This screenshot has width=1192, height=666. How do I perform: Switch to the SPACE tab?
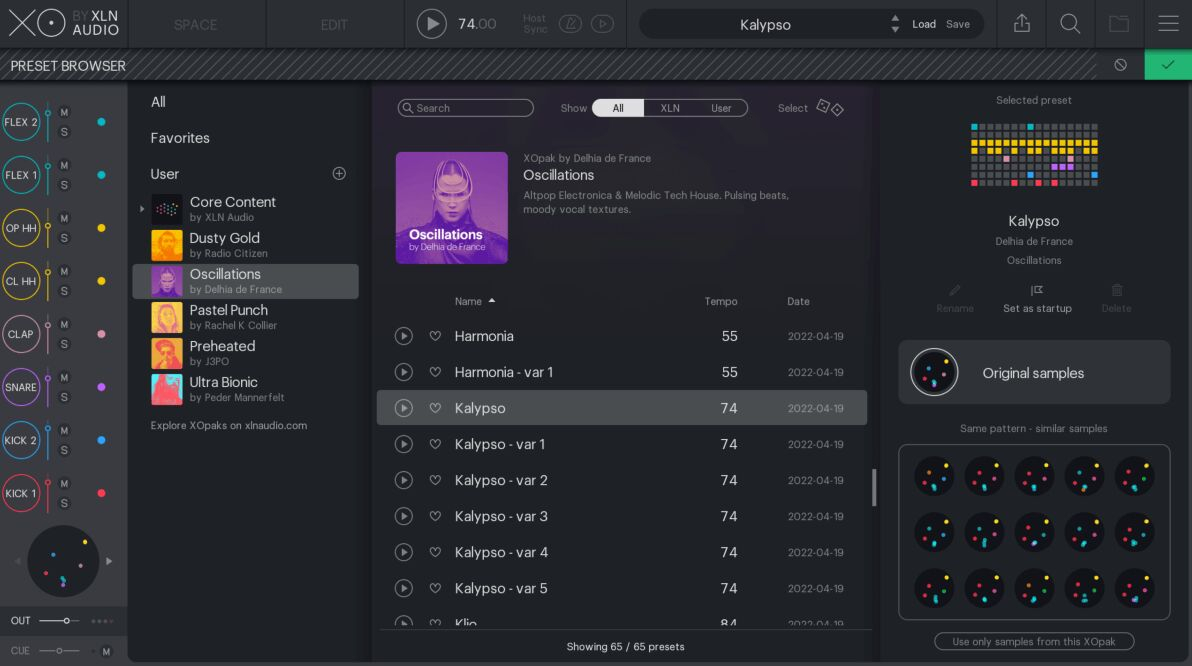(195, 24)
